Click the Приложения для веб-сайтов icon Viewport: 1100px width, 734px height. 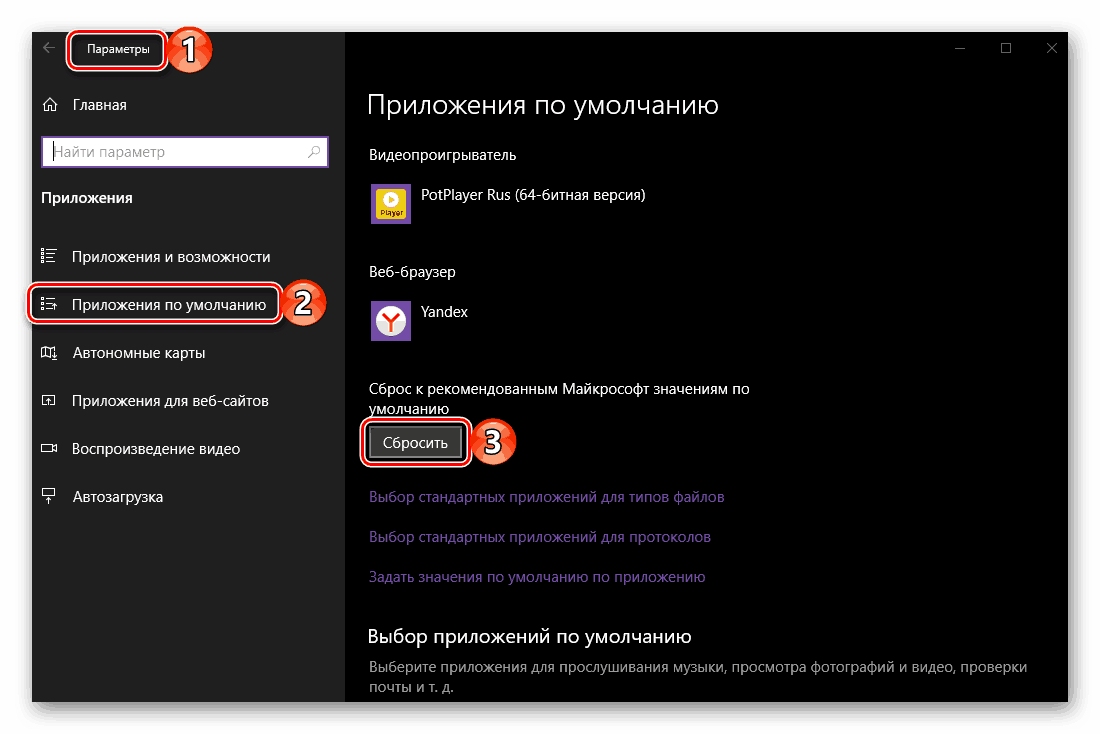pos(48,400)
